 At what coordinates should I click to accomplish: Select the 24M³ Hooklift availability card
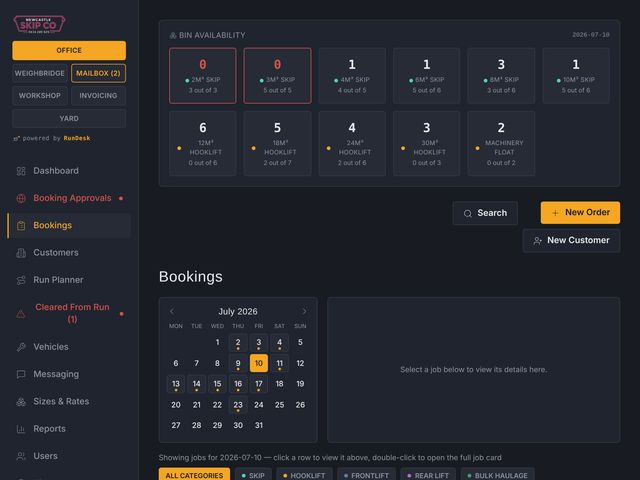tap(352, 144)
